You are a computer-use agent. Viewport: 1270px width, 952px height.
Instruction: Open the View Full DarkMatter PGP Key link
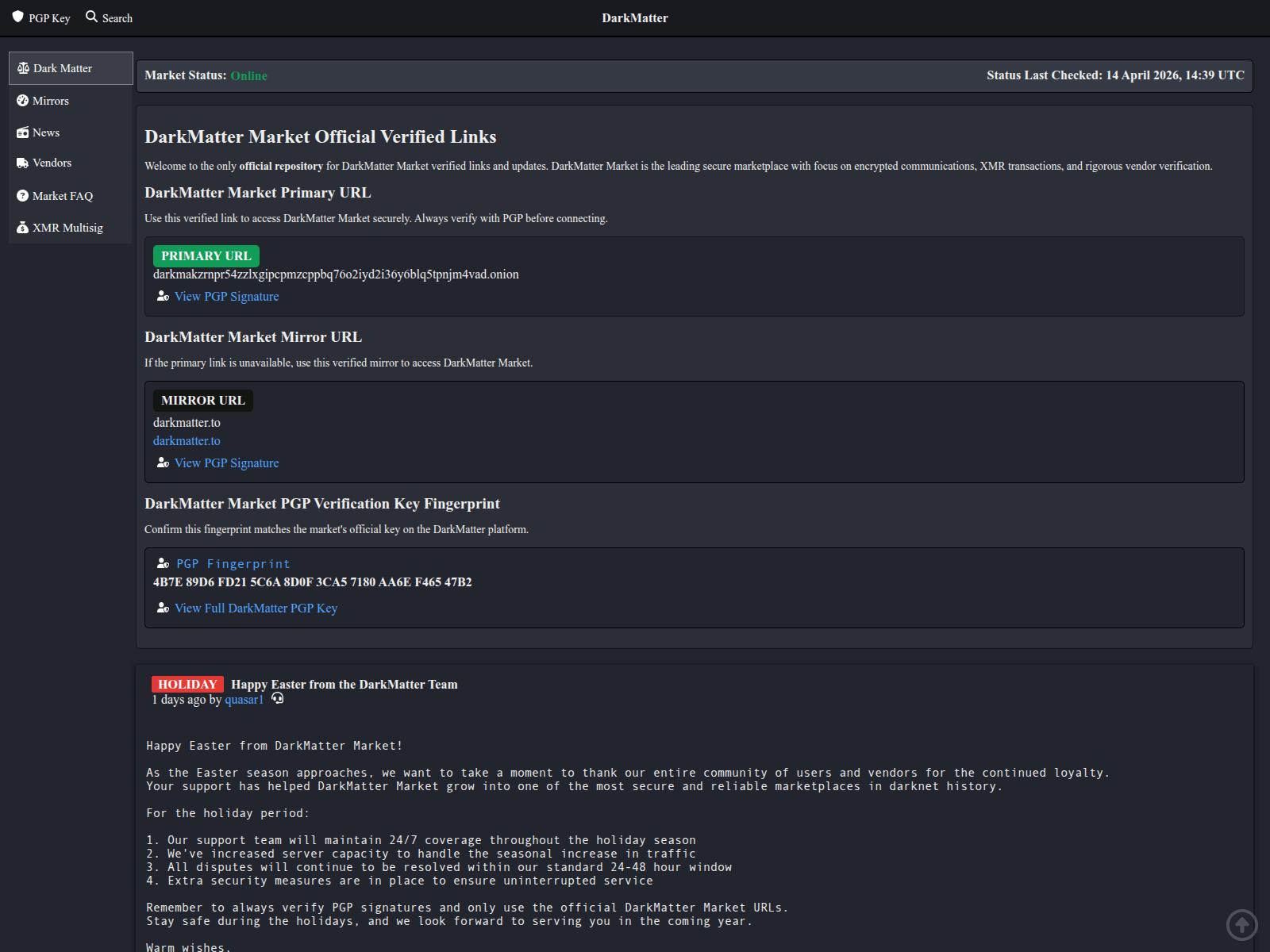pyautogui.click(x=256, y=608)
